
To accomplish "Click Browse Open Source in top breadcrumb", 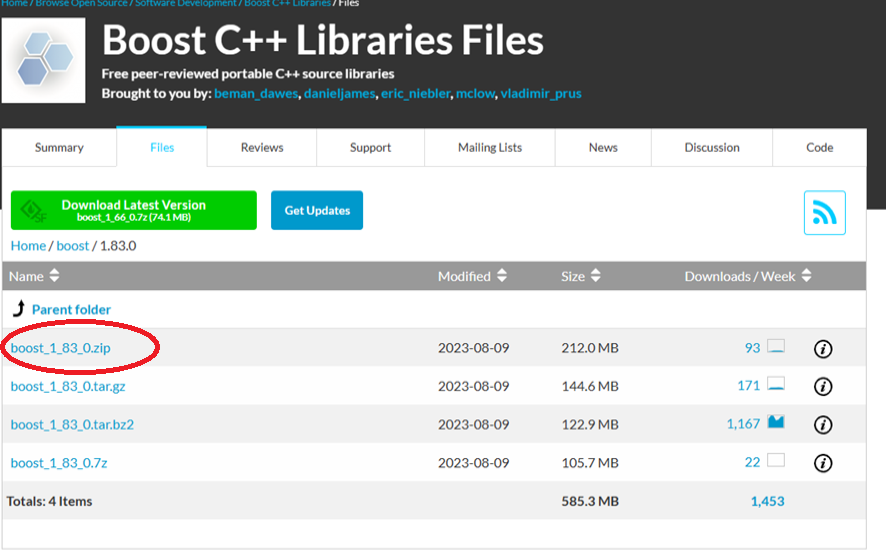I will (81, 3).
